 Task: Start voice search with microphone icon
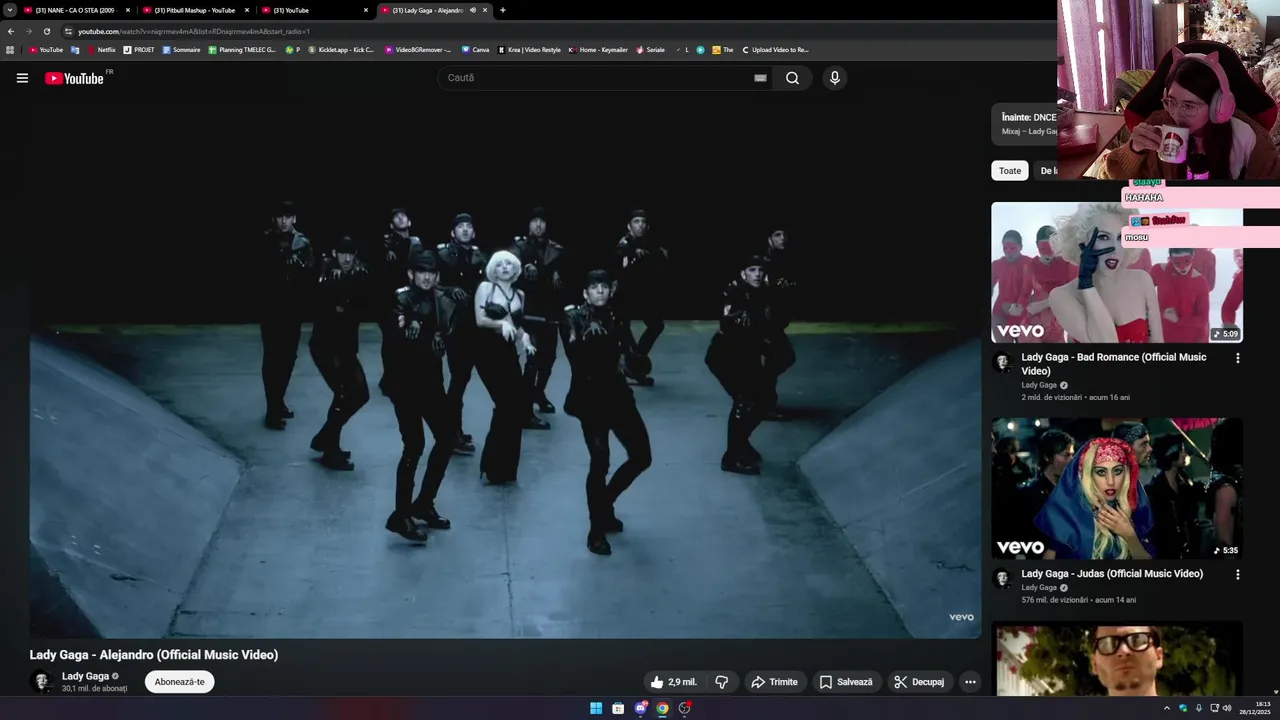point(835,78)
